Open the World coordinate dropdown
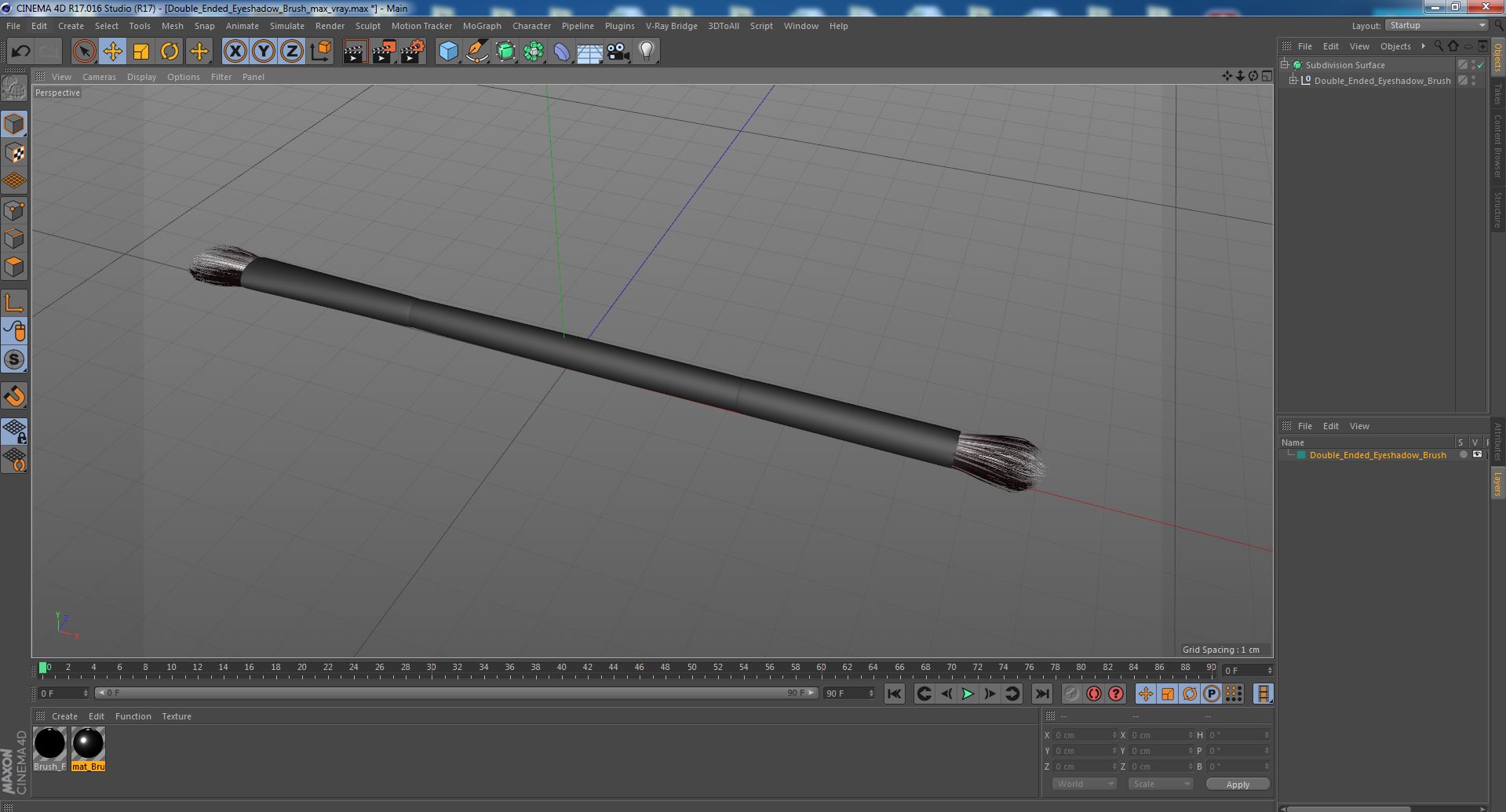Image resolution: width=1506 pixels, height=812 pixels. tap(1084, 784)
